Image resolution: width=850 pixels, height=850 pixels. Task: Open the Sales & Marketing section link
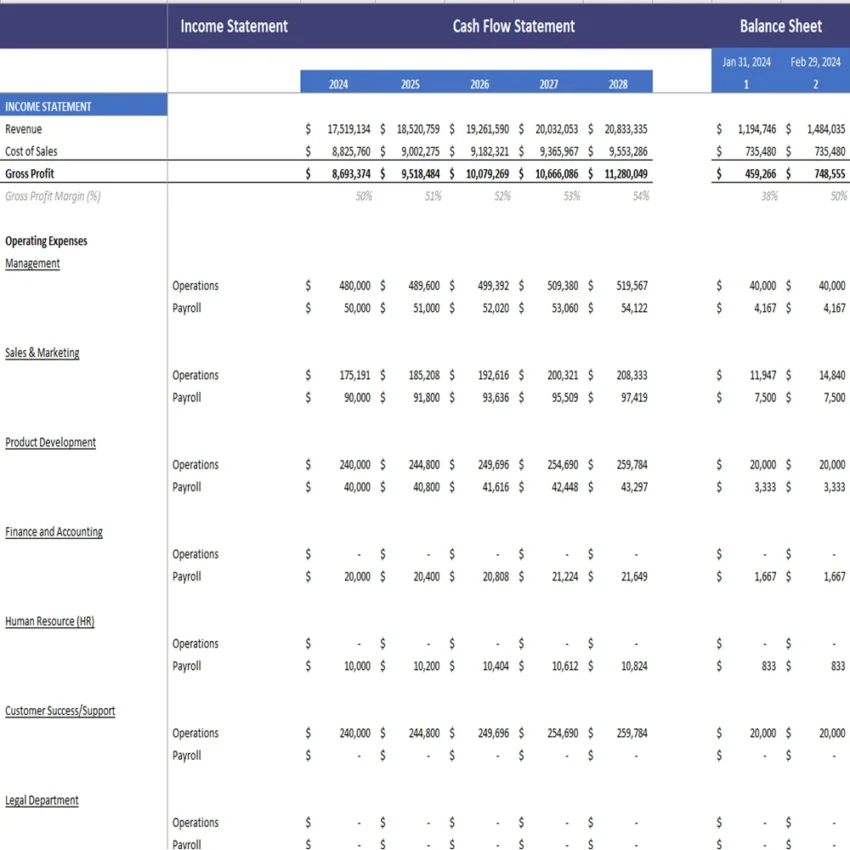42,352
